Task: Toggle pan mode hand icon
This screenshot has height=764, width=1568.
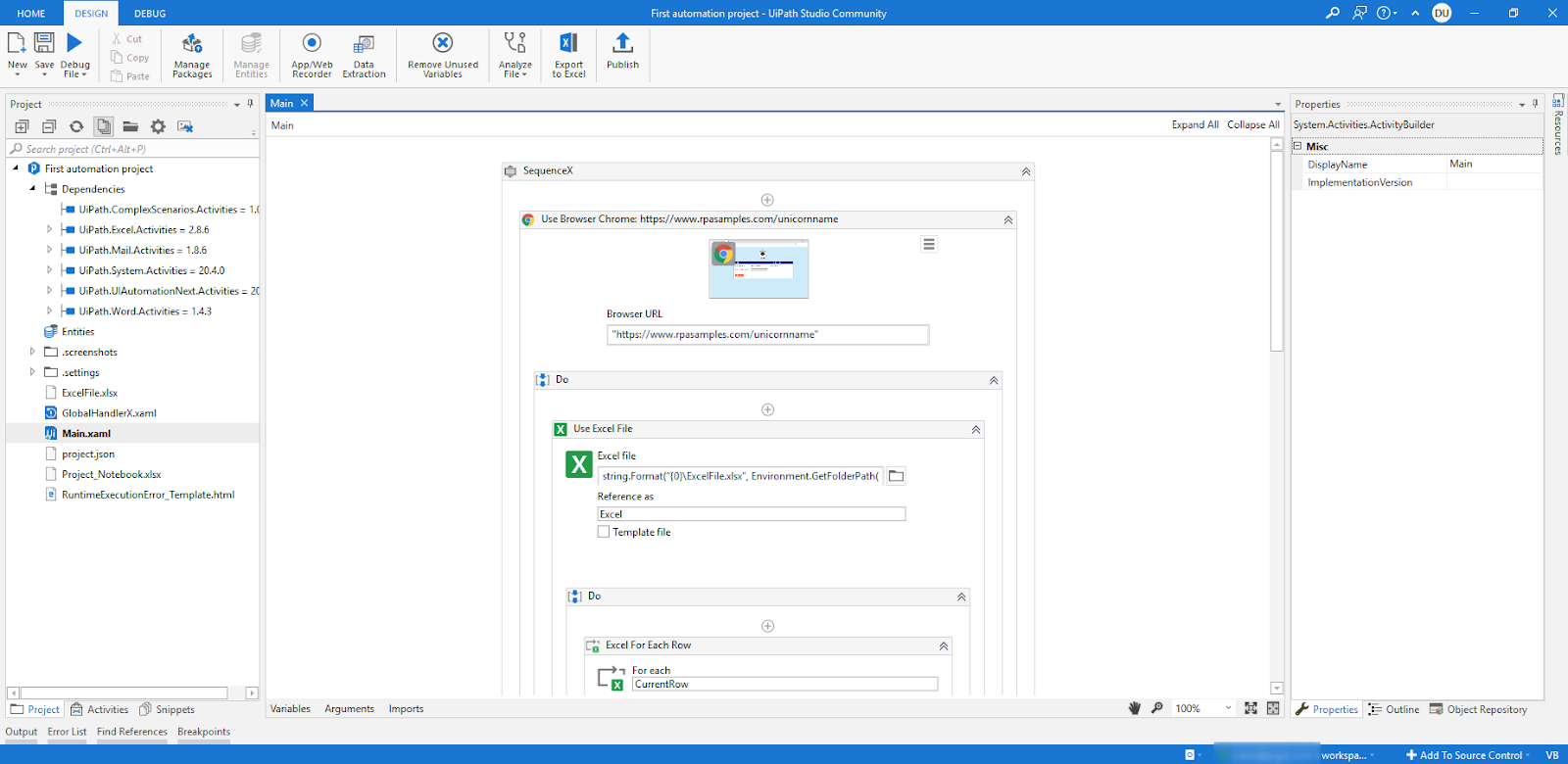Action: 1135,708
